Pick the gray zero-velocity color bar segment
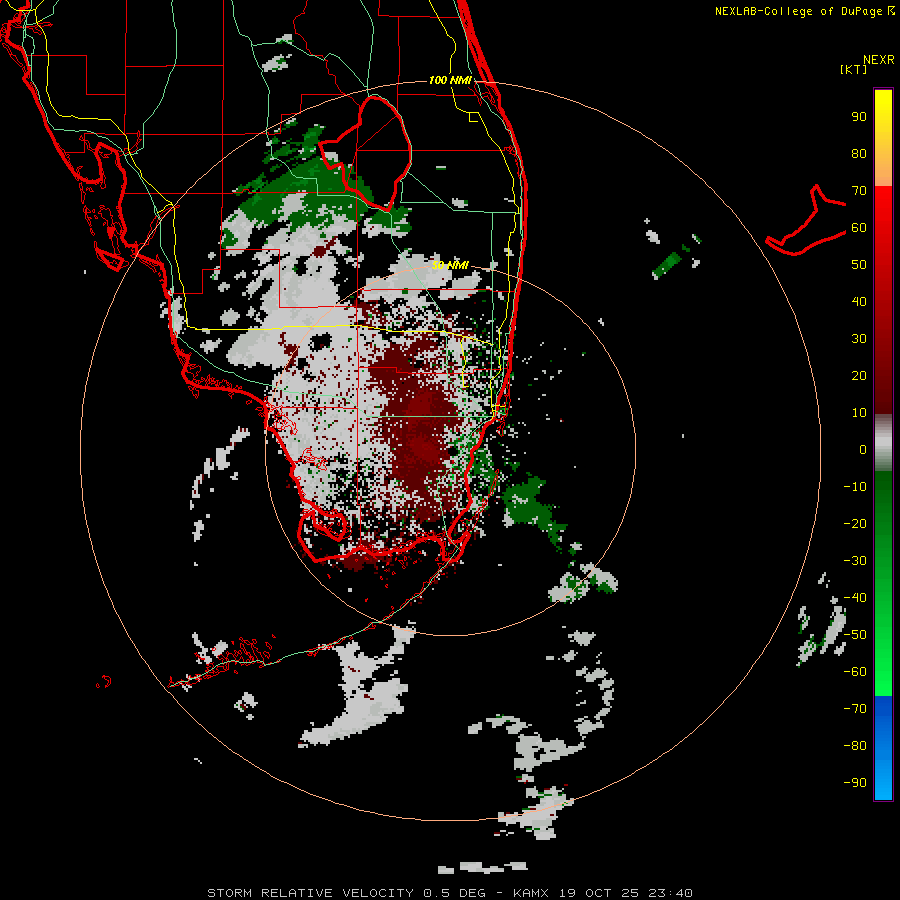Viewport: 900px width, 900px height. (x=883, y=443)
